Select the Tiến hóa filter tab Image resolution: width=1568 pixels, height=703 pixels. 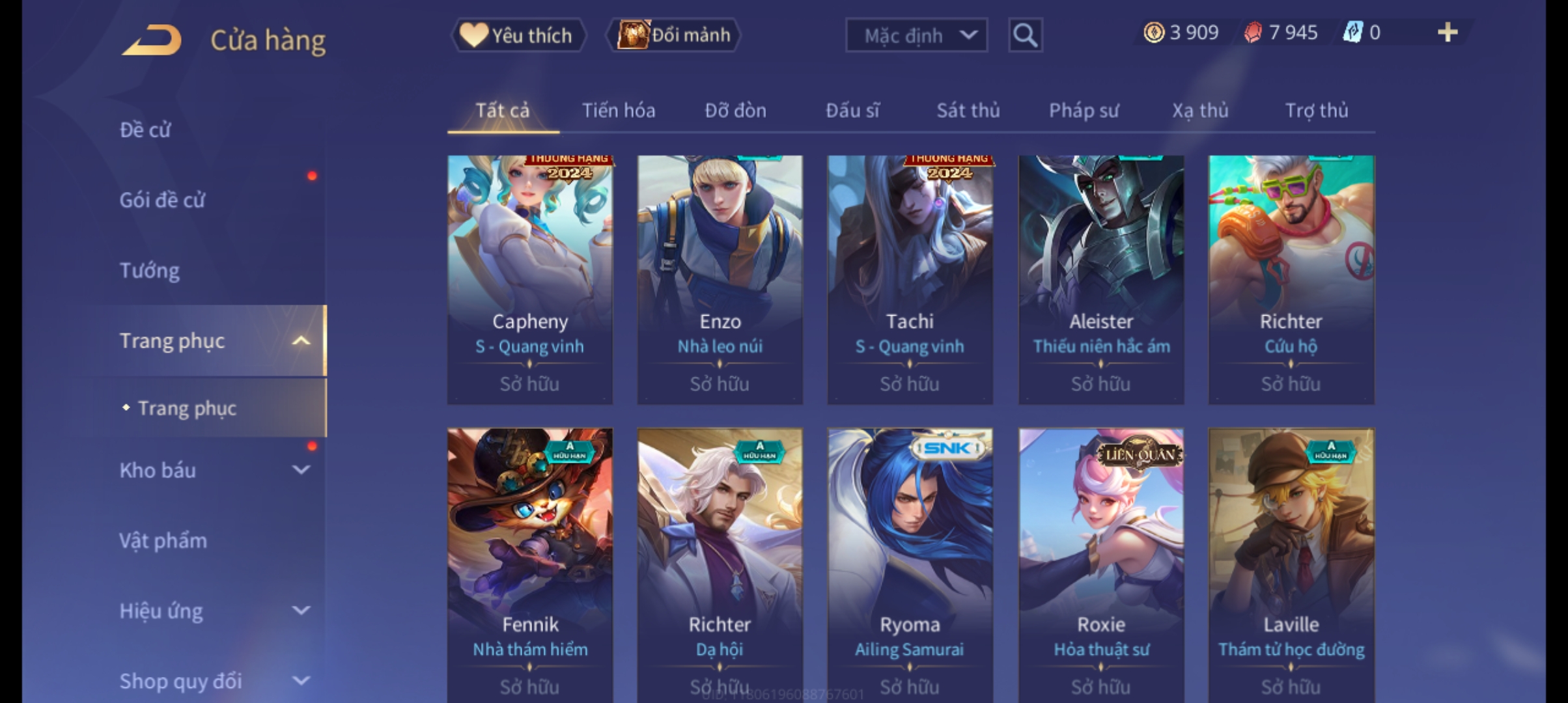tap(618, 111)
